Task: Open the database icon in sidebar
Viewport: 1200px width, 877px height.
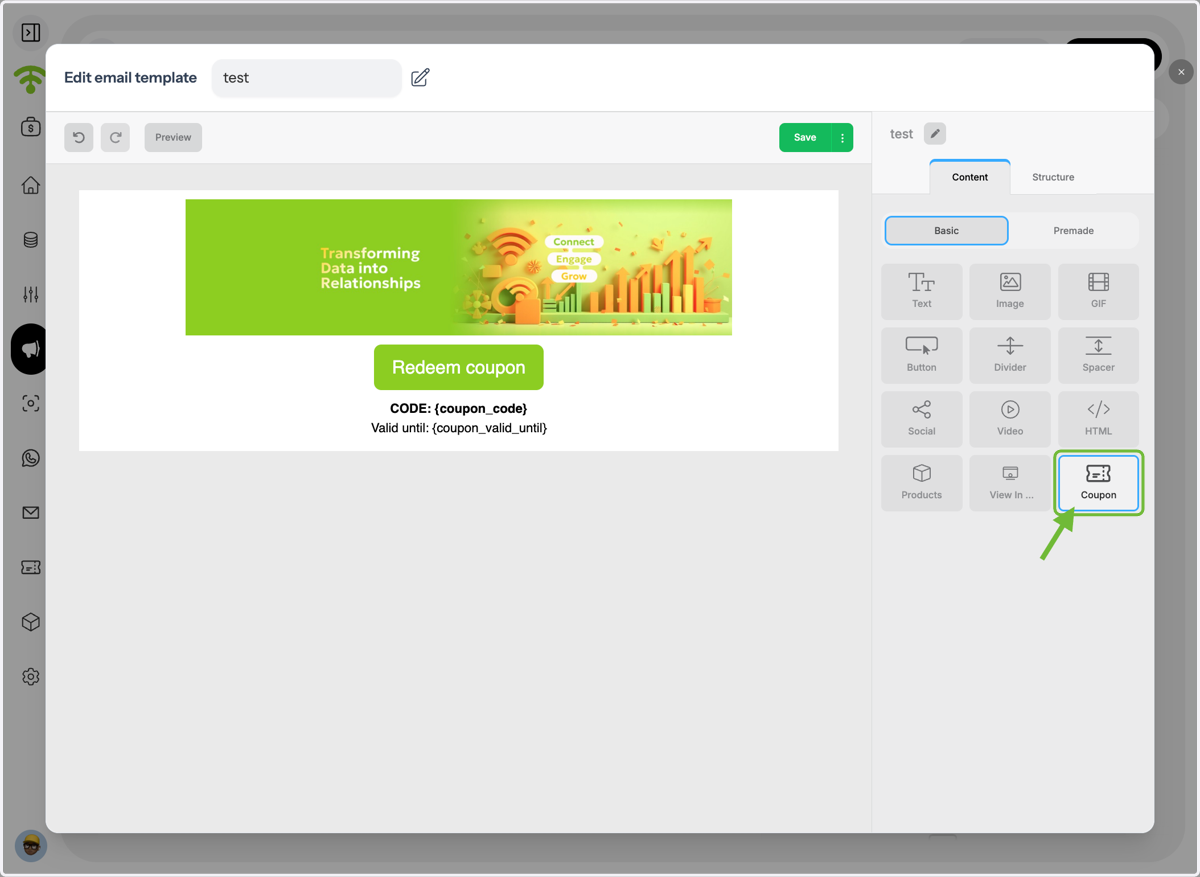Action: coord(31,240)
